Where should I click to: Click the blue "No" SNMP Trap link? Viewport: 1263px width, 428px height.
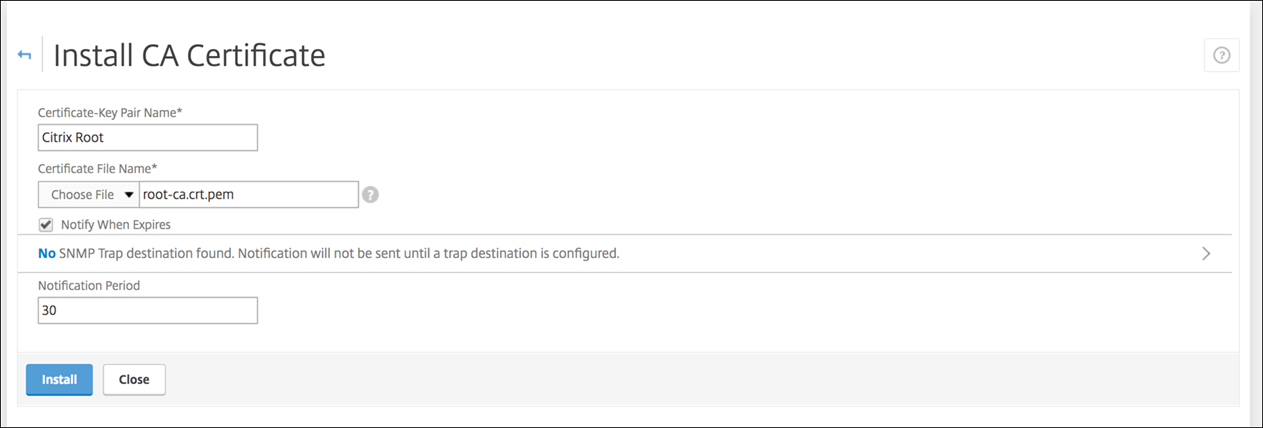46,253
